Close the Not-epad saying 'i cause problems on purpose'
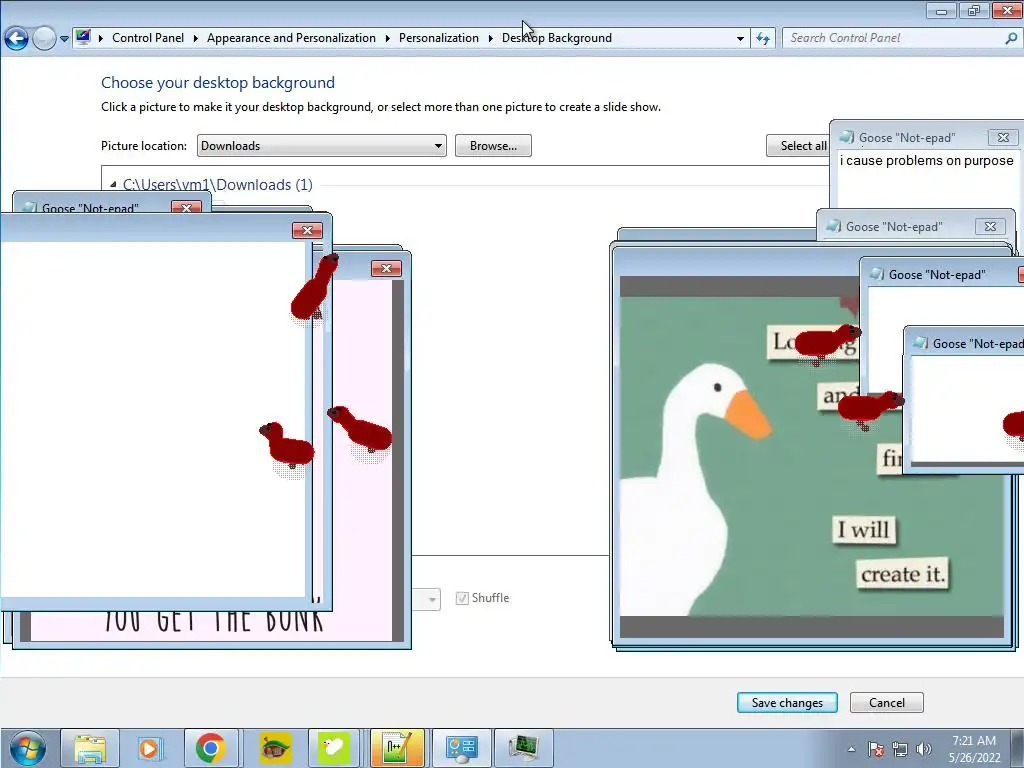1024x768 pixels. click(1003, 137)
